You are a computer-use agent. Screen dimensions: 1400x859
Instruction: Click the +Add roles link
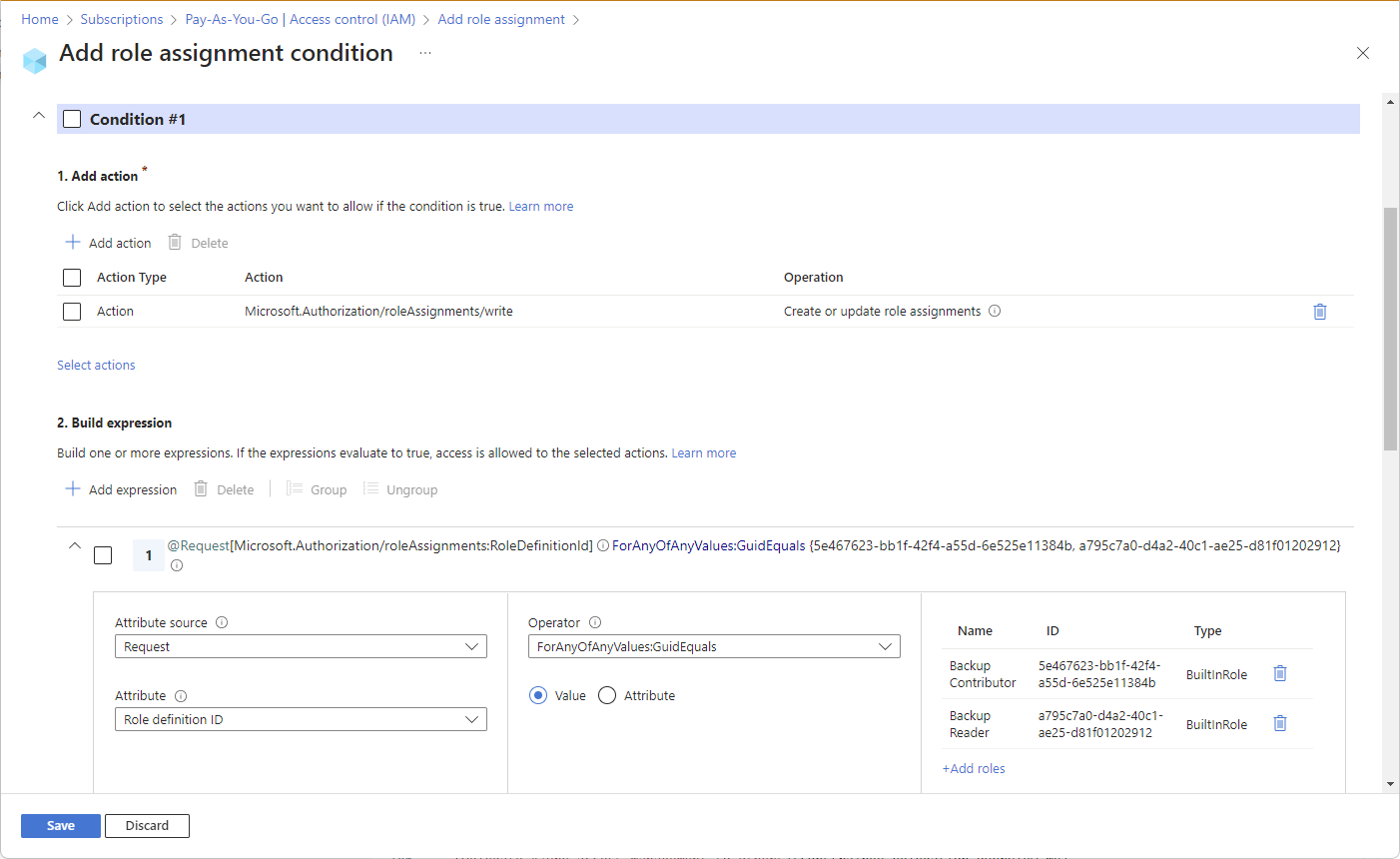pyautogui.click(x=974, y=769)
